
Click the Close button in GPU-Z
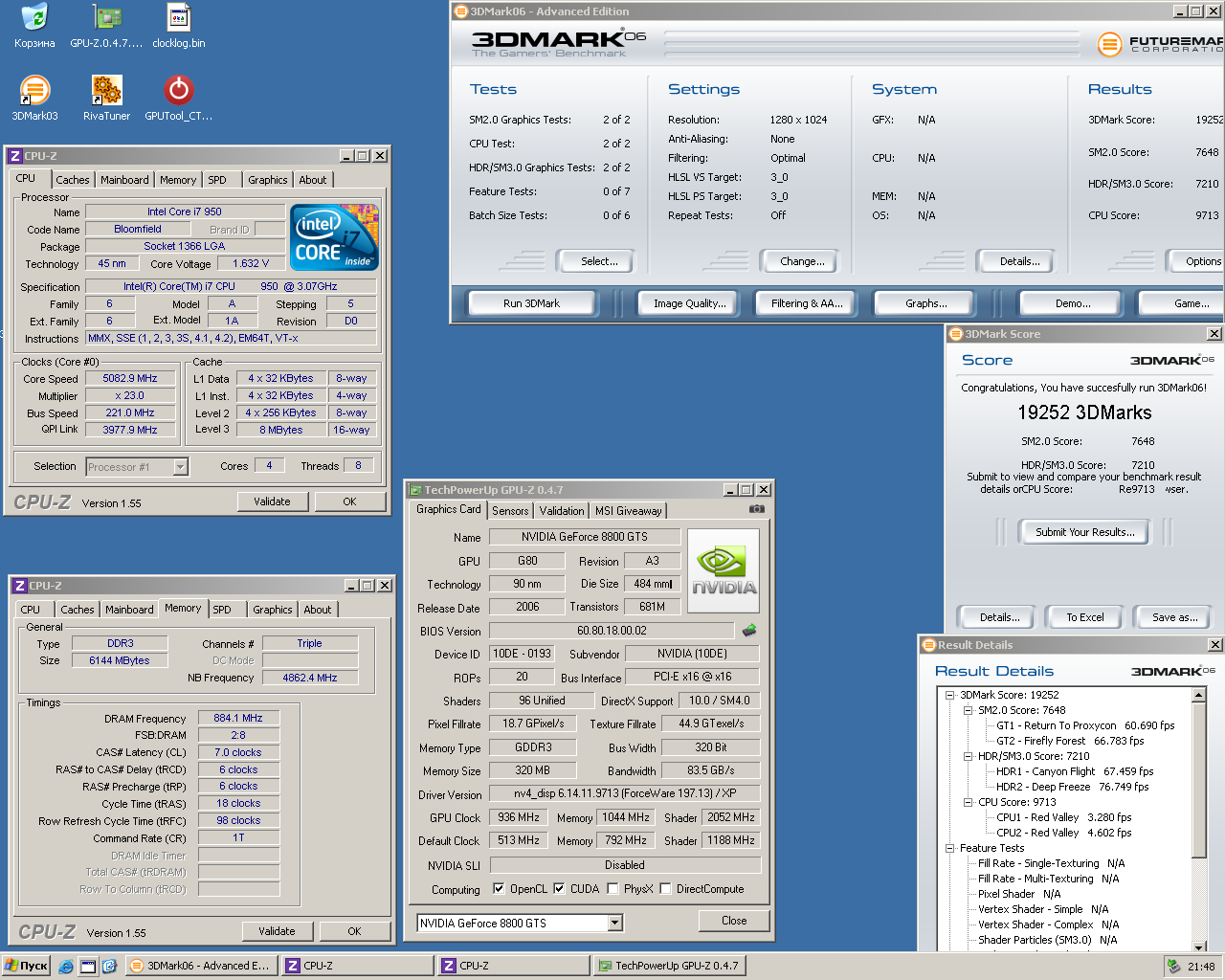[734, 921]
